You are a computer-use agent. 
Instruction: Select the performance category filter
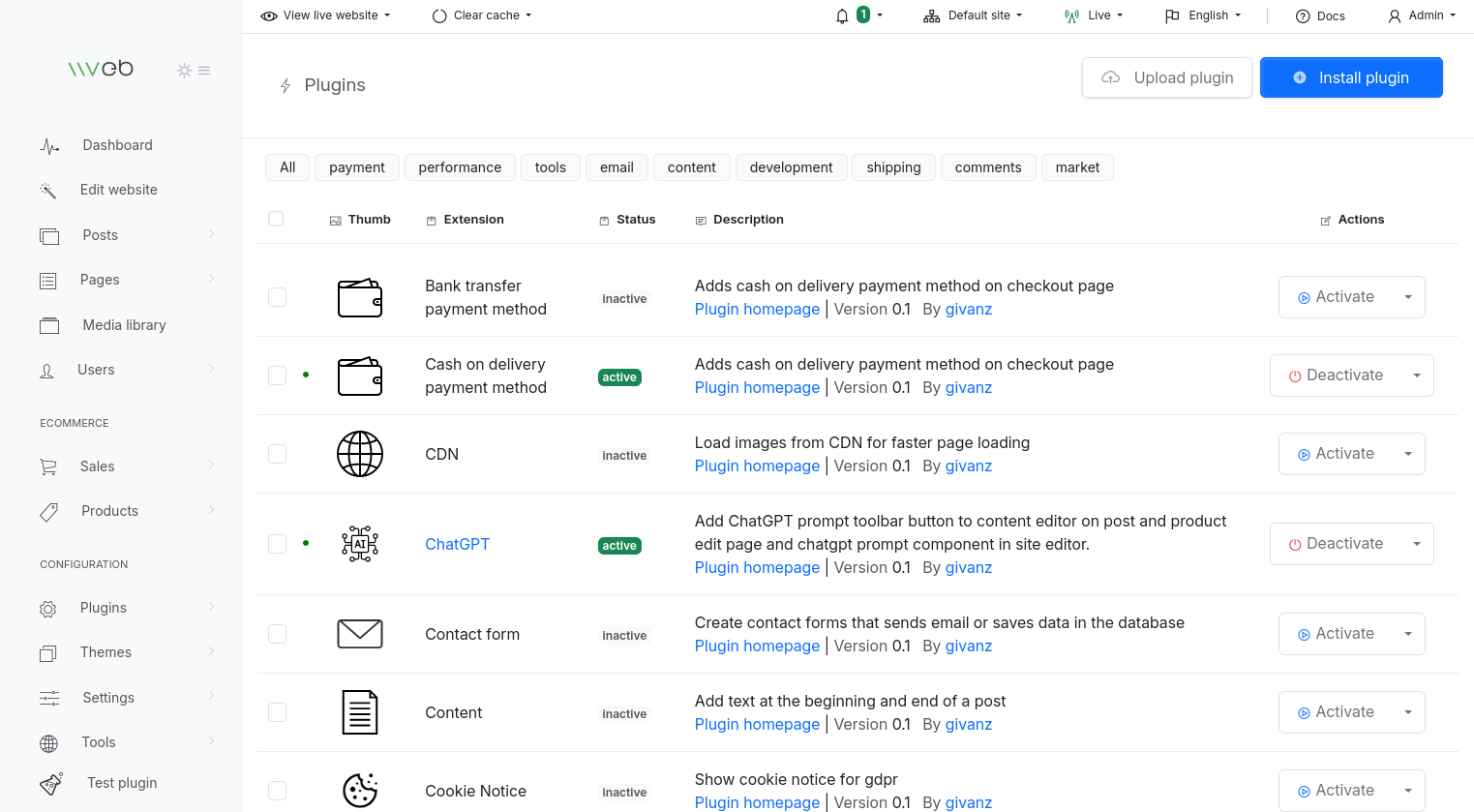point(461,167)
